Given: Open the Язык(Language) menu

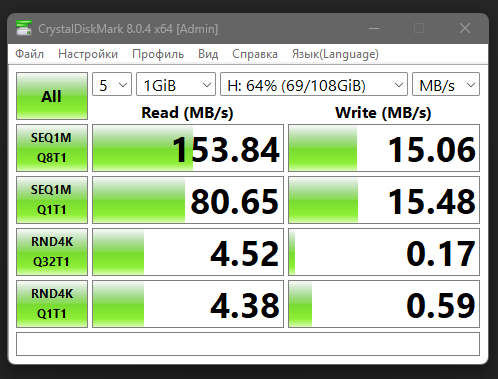Looking at the screenshot, I should (x=335, y=54).
